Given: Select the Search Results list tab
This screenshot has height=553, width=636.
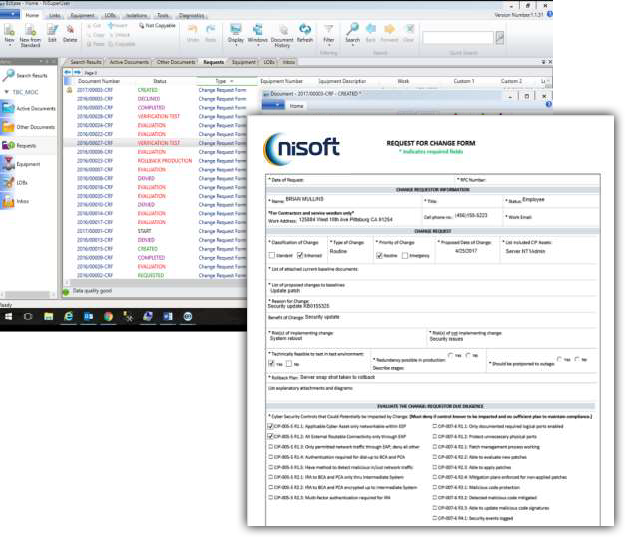Looking at the screenshot, I should click(86, 62).
